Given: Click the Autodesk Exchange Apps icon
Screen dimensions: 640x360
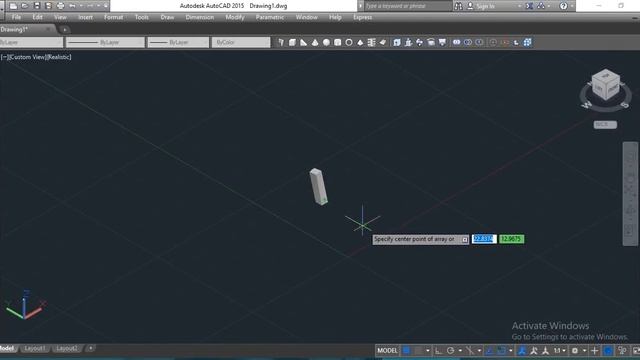Looking at the screenshot, I should [x=529, y=6].
